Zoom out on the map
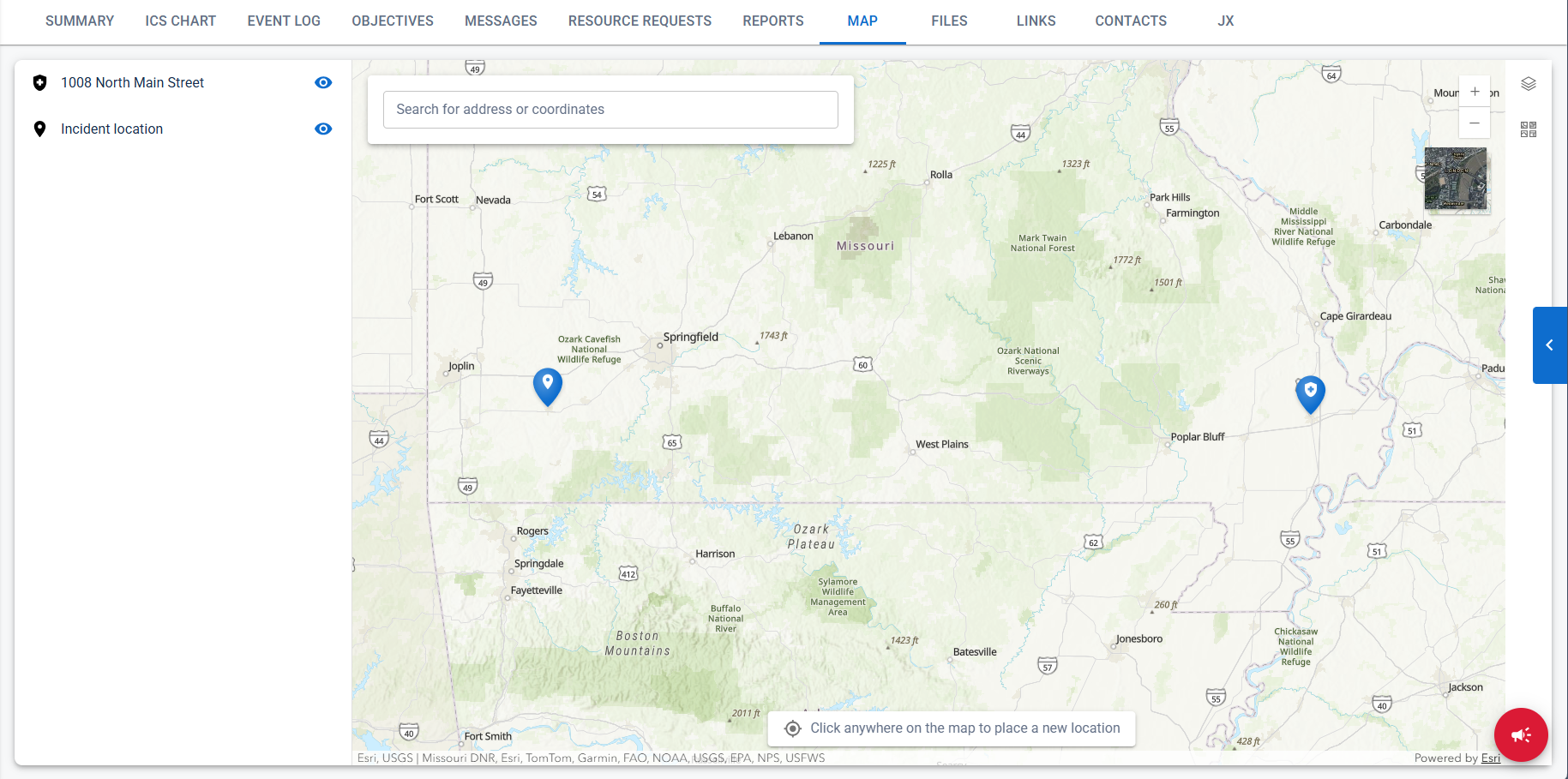Screen dimensions: 1568x779 (1475, 123)
